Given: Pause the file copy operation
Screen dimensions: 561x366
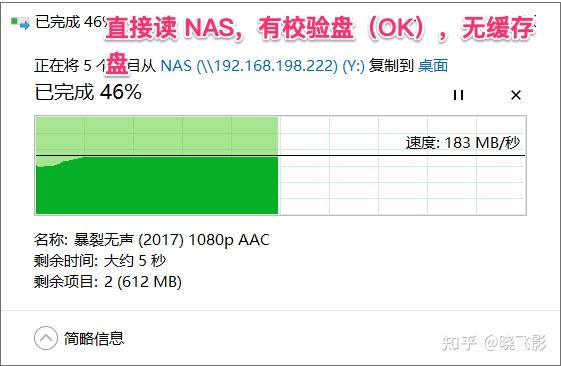Looking at the screenshot, I should coord(458,95).
